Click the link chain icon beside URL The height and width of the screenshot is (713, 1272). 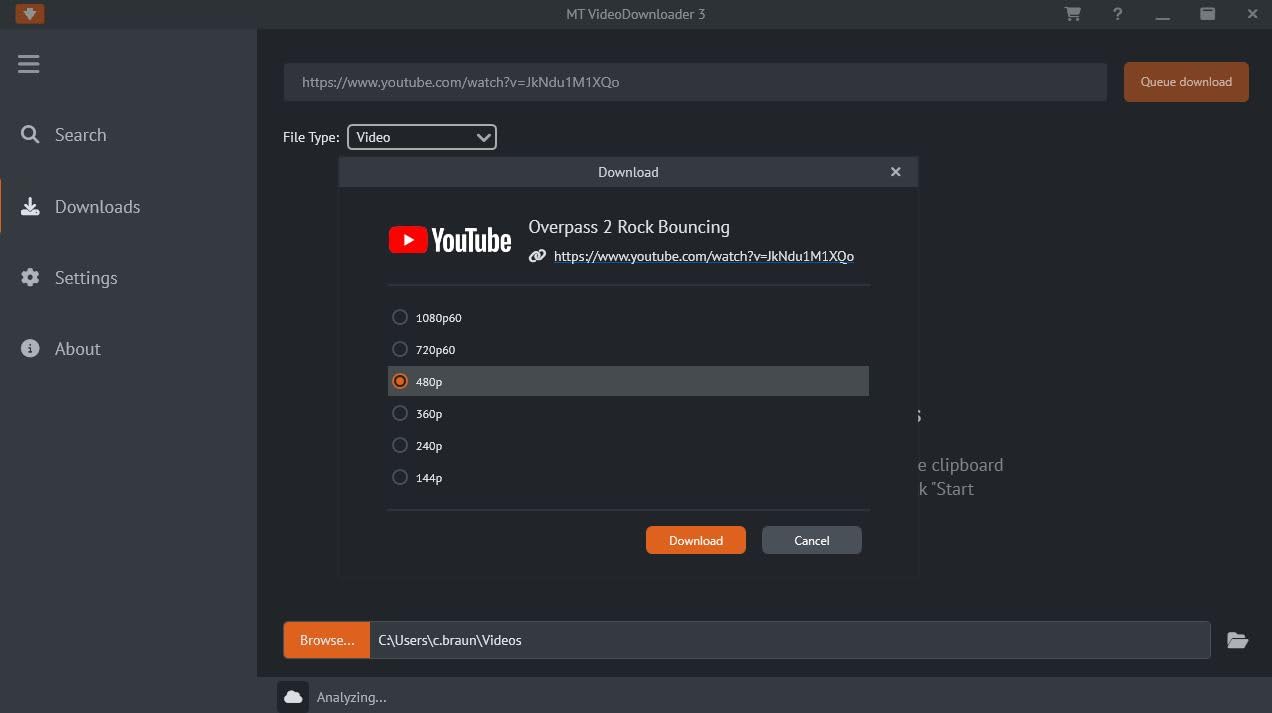click(x=538, y=256)
